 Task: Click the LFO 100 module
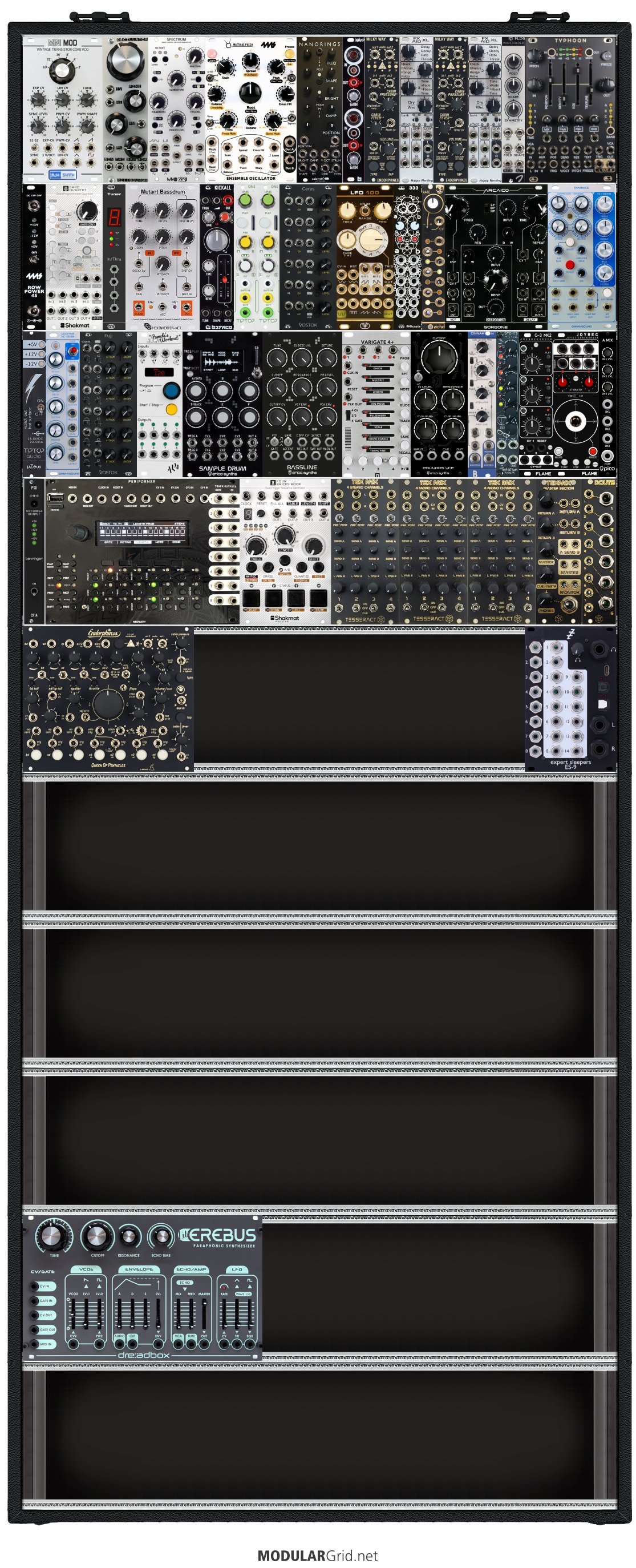click(x=365, y=257)
